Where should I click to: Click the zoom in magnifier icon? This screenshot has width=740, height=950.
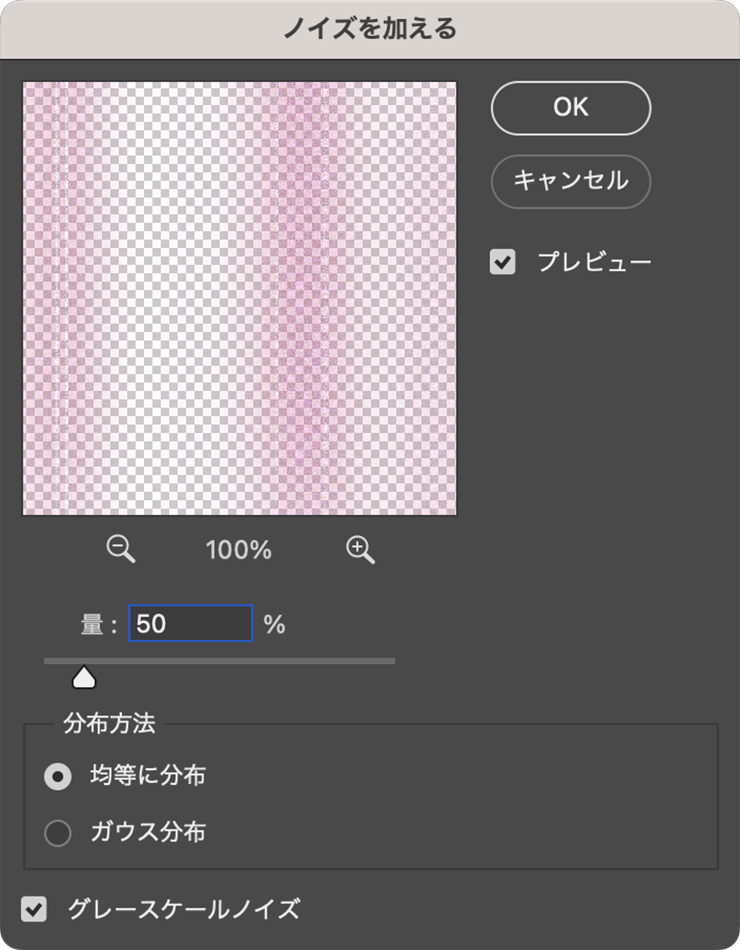360,548
